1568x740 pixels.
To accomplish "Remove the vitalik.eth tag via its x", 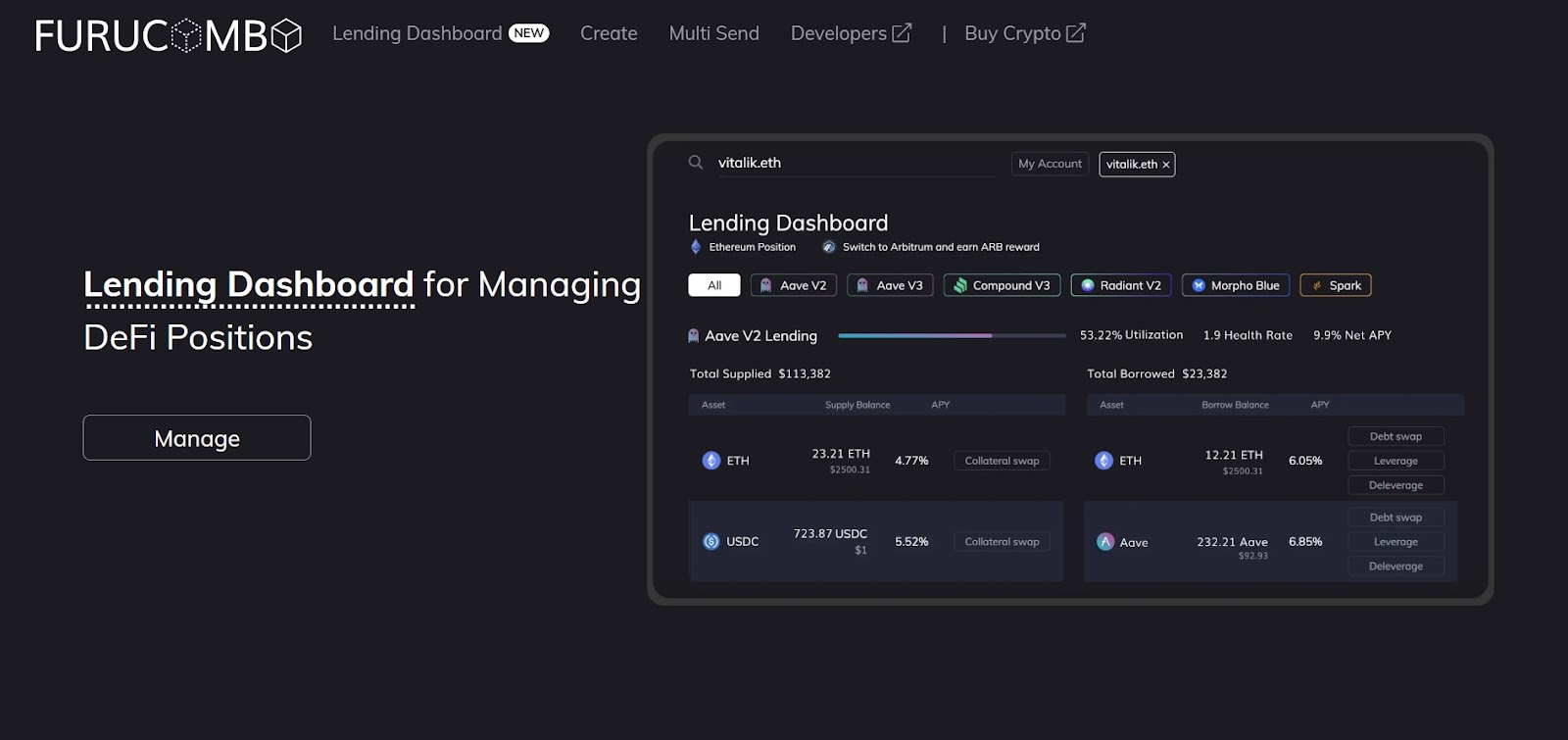I will click(1166, 165).
